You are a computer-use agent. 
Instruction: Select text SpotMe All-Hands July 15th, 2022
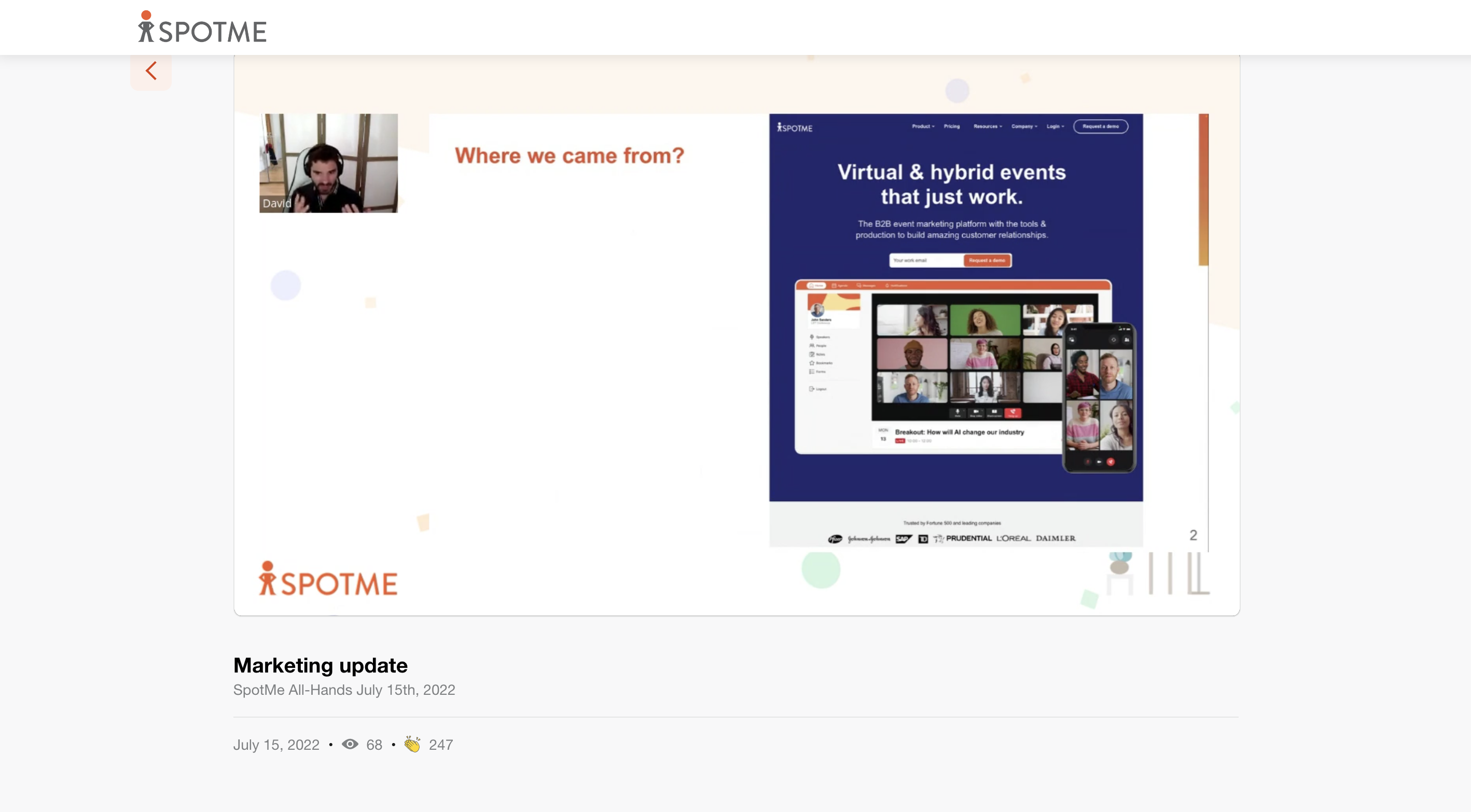tap(344, 690)
